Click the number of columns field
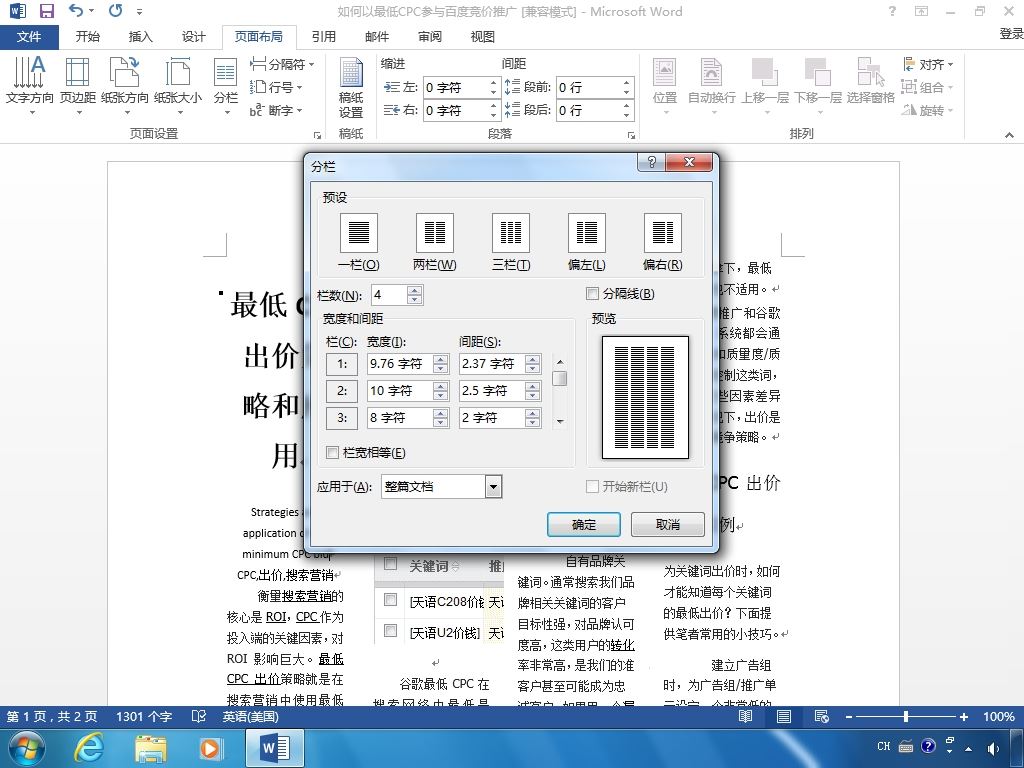 tap(389, 295)
